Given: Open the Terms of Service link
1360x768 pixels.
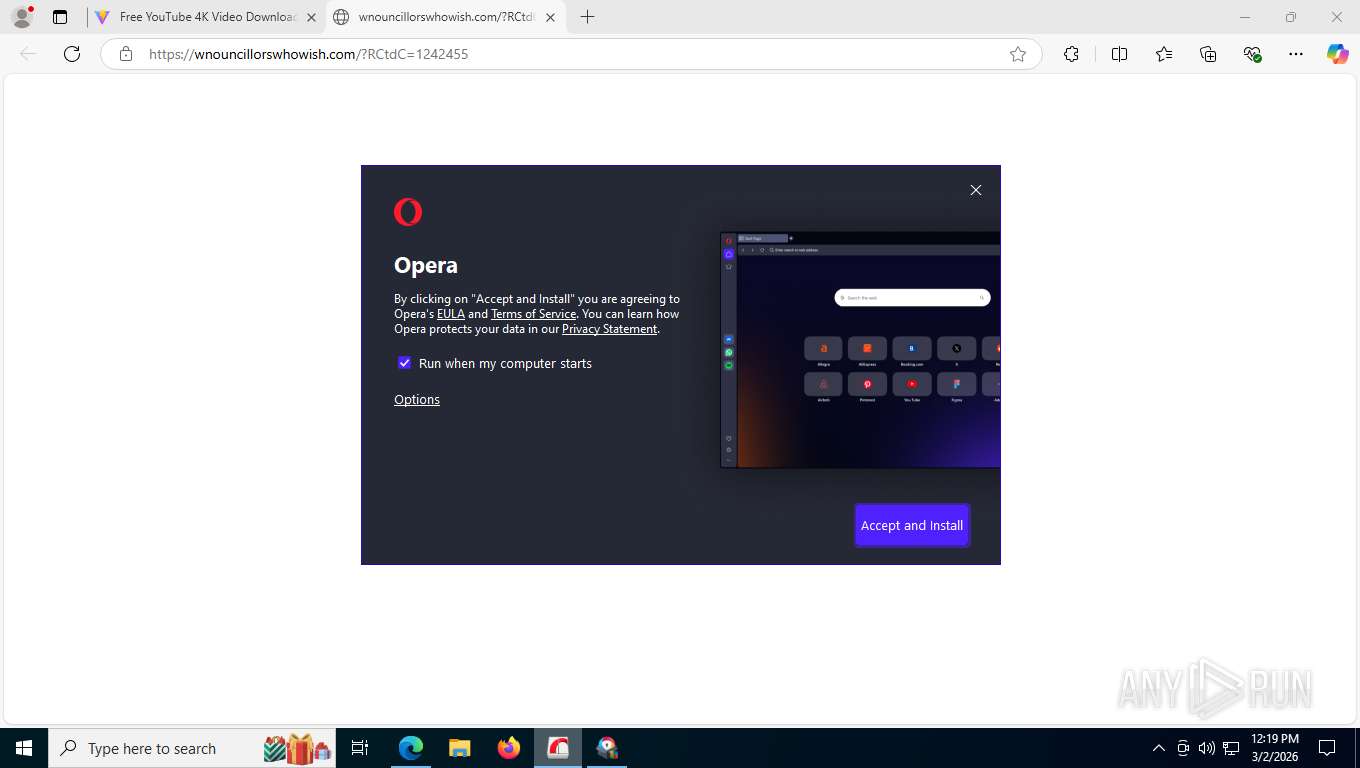Looking at the screenshot, I should click(x=533, y=314).
